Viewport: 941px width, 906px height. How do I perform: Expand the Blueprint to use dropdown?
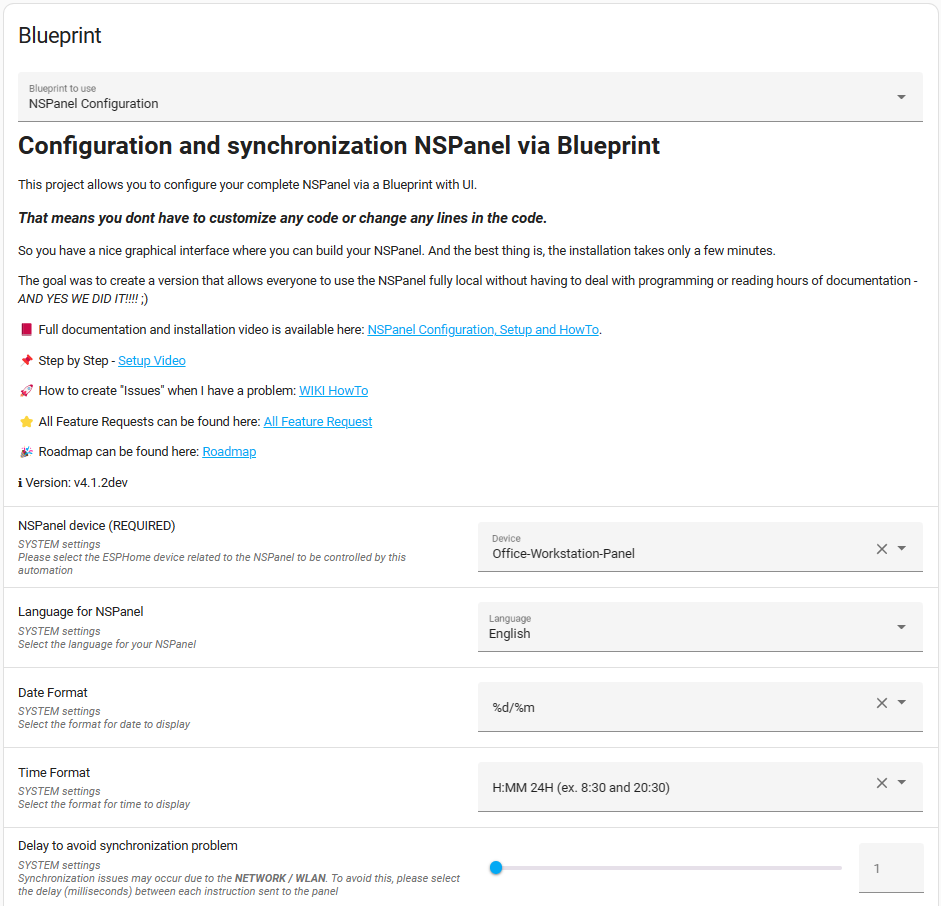pyautogui.click(x=901, y=97)
